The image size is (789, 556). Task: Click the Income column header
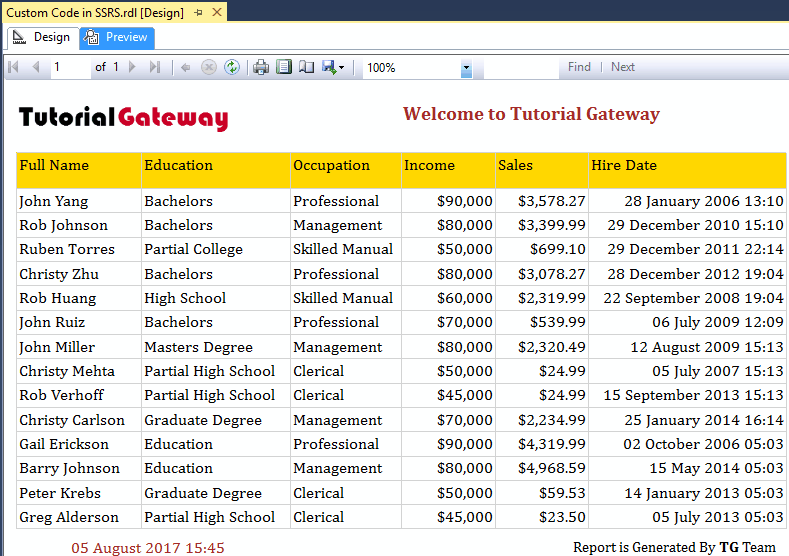pos(448,171)
